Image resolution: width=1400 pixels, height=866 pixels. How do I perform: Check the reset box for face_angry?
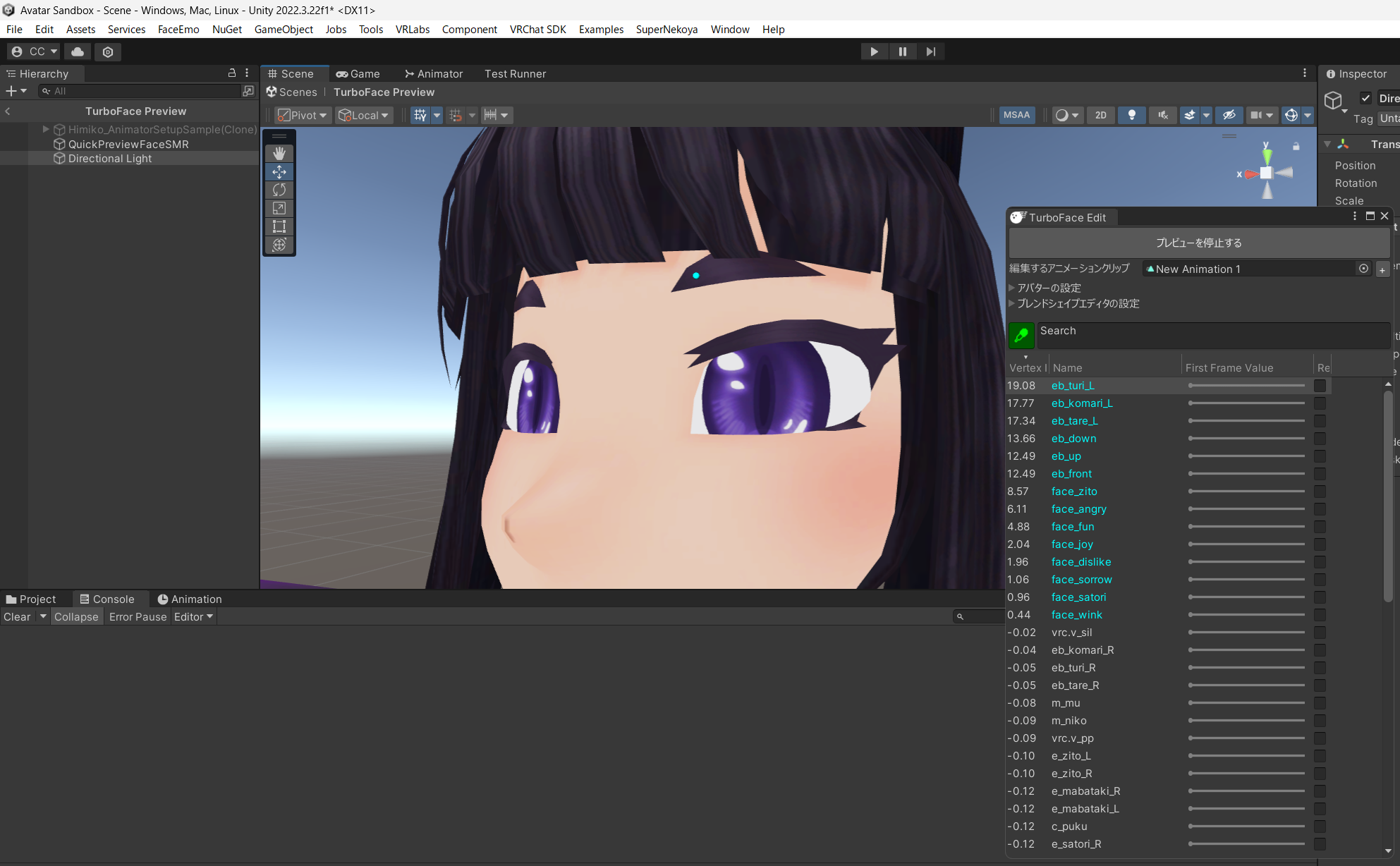(x=1320, y=509)
